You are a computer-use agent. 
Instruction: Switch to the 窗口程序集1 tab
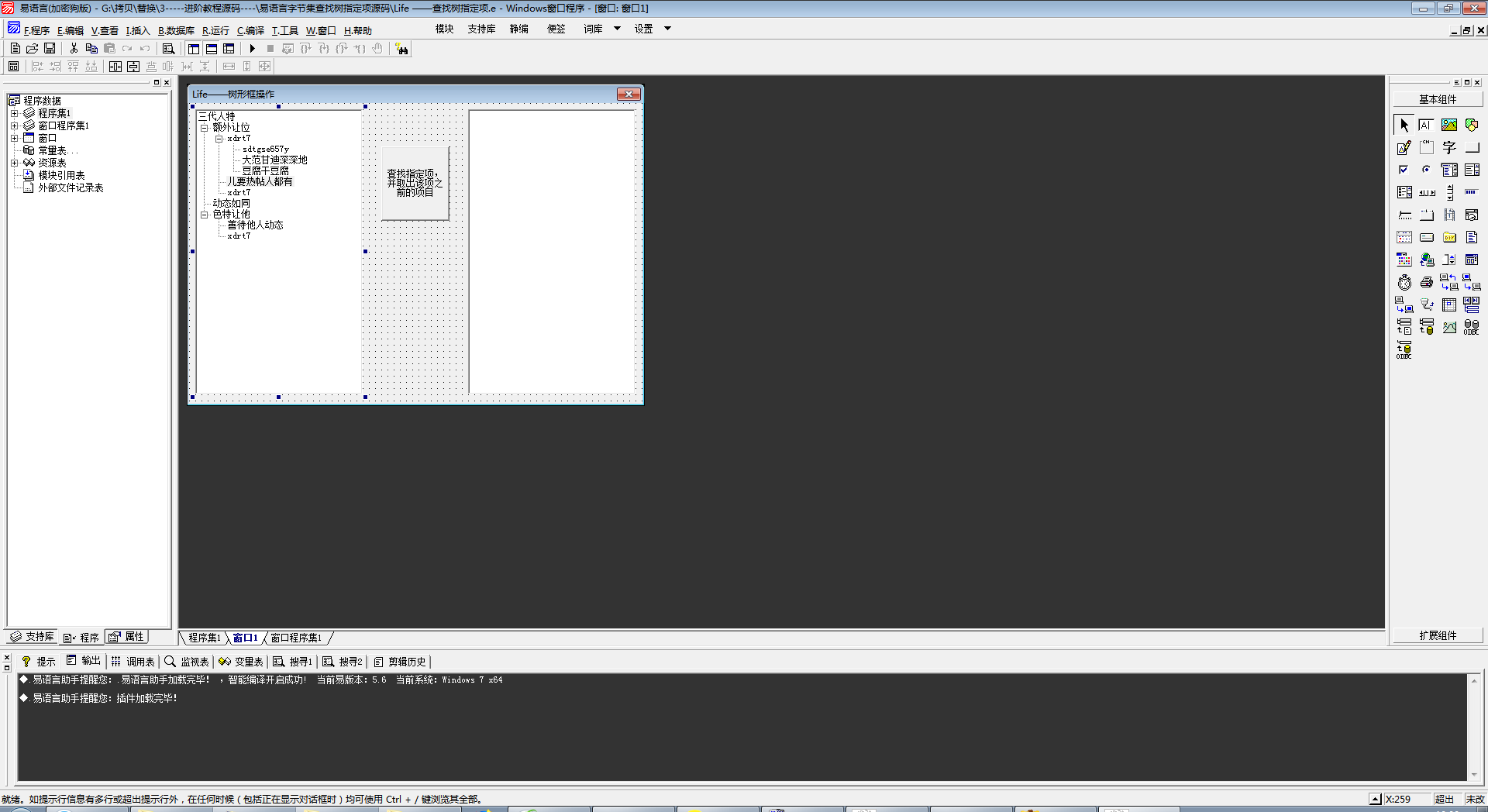(295, 638)
